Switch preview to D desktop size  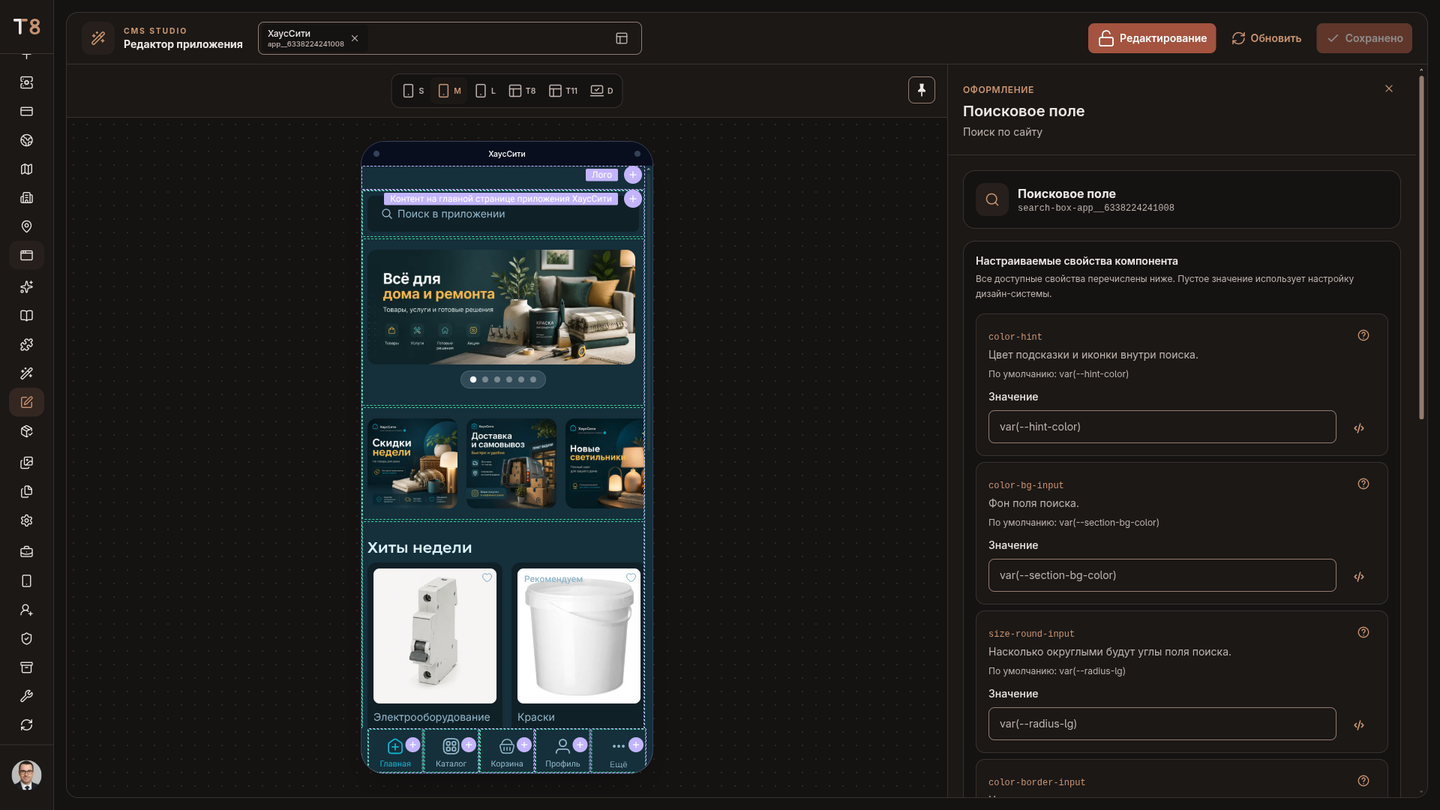point(602,91)
